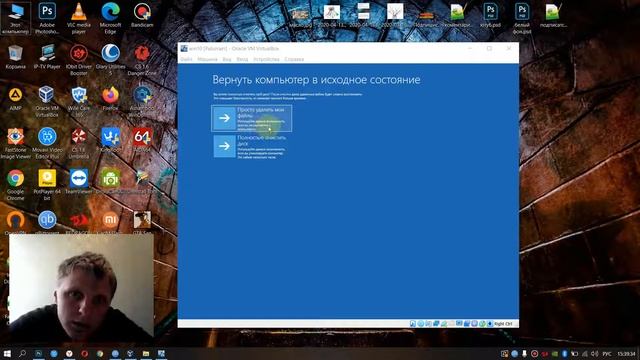The width and height of the screenshot is (640, 360).
Task: Select Google Chrome desktop shortcut
Action: (16, 185)
